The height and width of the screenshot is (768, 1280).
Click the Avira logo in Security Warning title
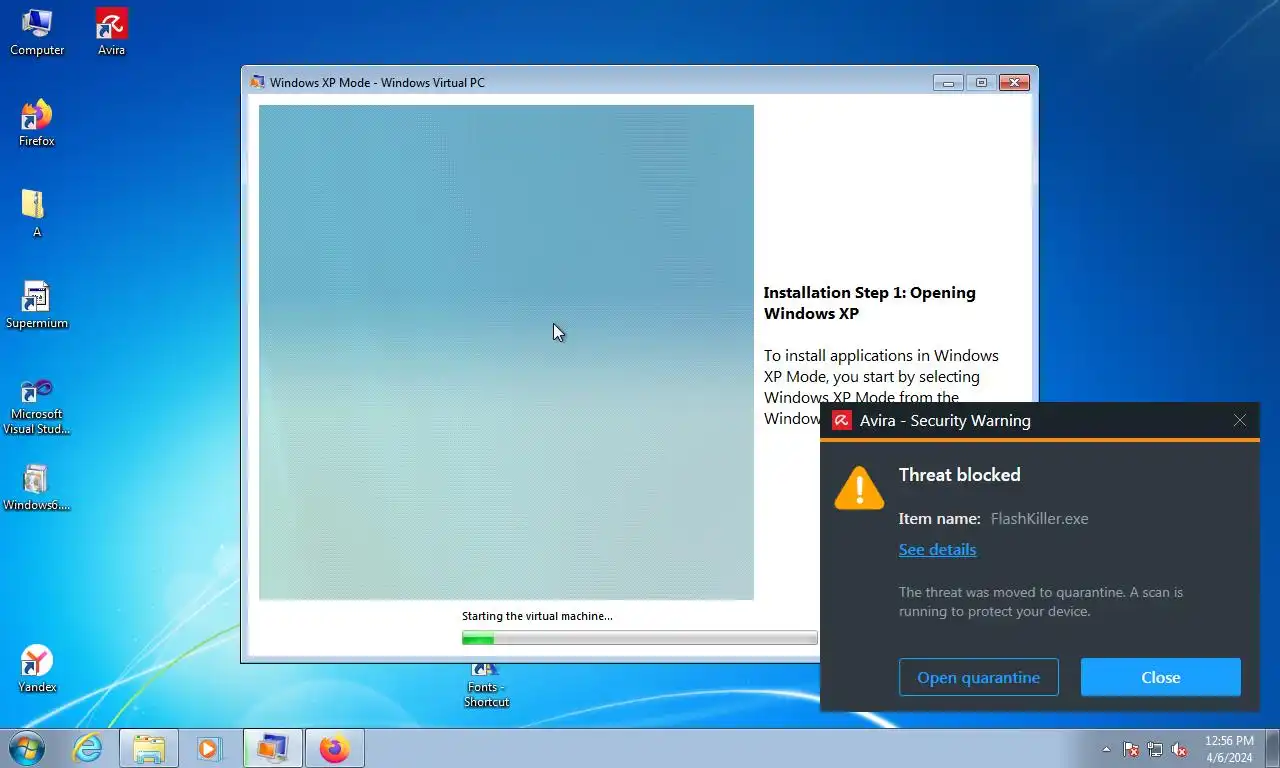(x=842, y=421)
